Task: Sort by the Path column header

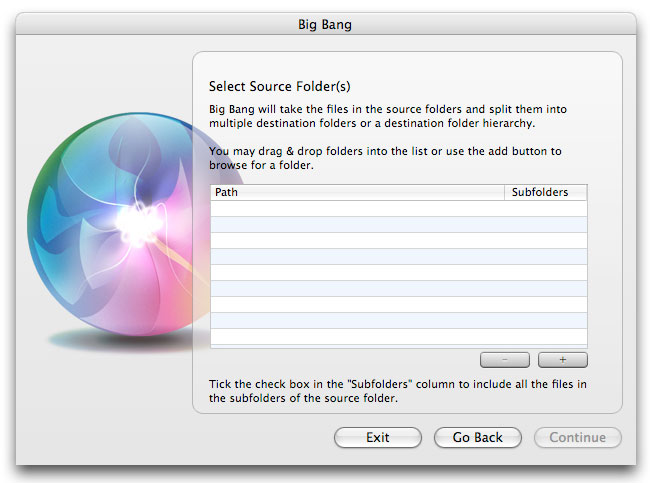Action: click(x=357, y=192)
